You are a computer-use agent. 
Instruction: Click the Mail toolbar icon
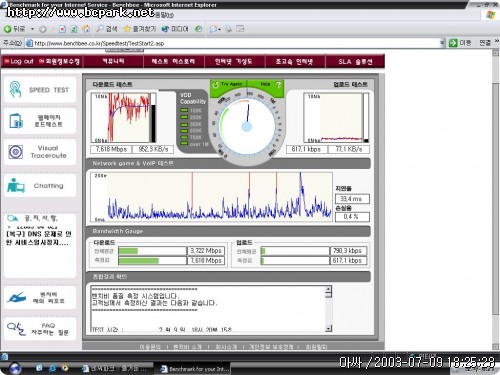215,29
